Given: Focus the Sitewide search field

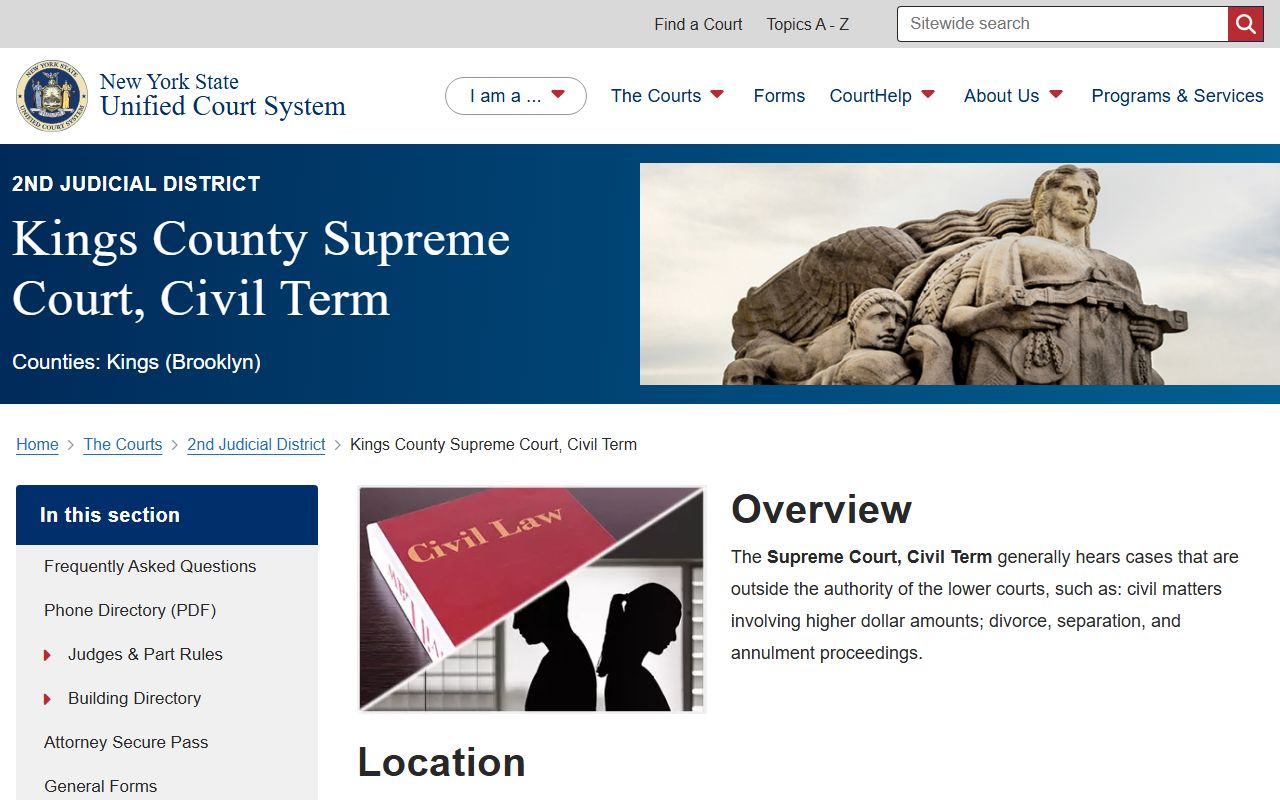Looking at the screenshot, I should tap(1063, 24).
